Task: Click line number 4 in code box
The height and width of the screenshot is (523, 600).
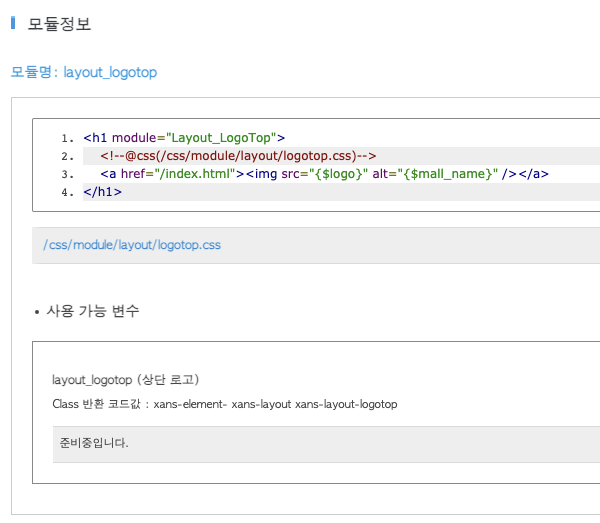Action: coord(67,192)
